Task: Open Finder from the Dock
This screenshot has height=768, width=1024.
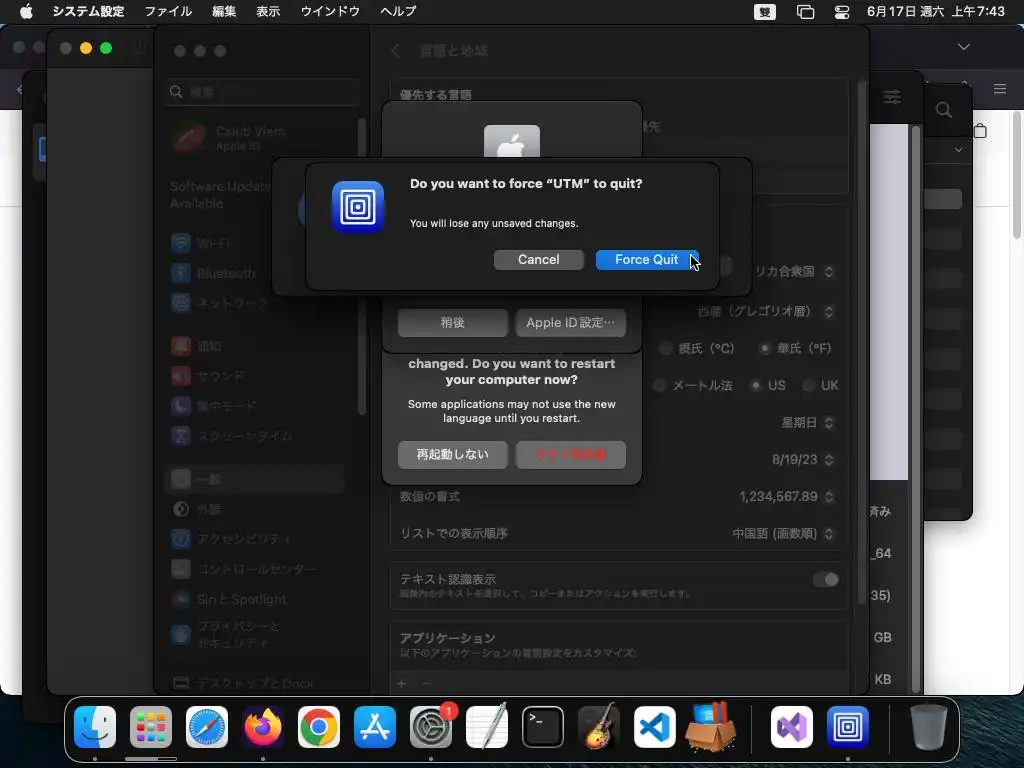Action: pyautogui.click(x=95, y=727)
